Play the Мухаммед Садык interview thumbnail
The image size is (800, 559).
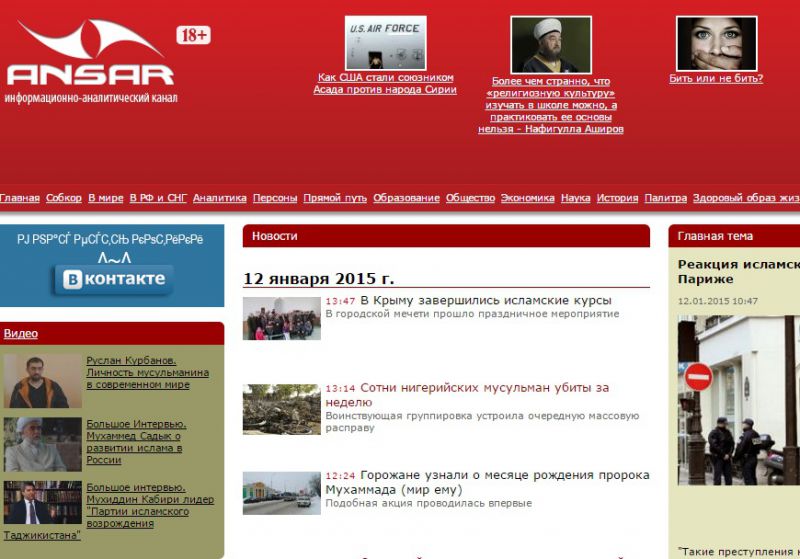(42, 444)
